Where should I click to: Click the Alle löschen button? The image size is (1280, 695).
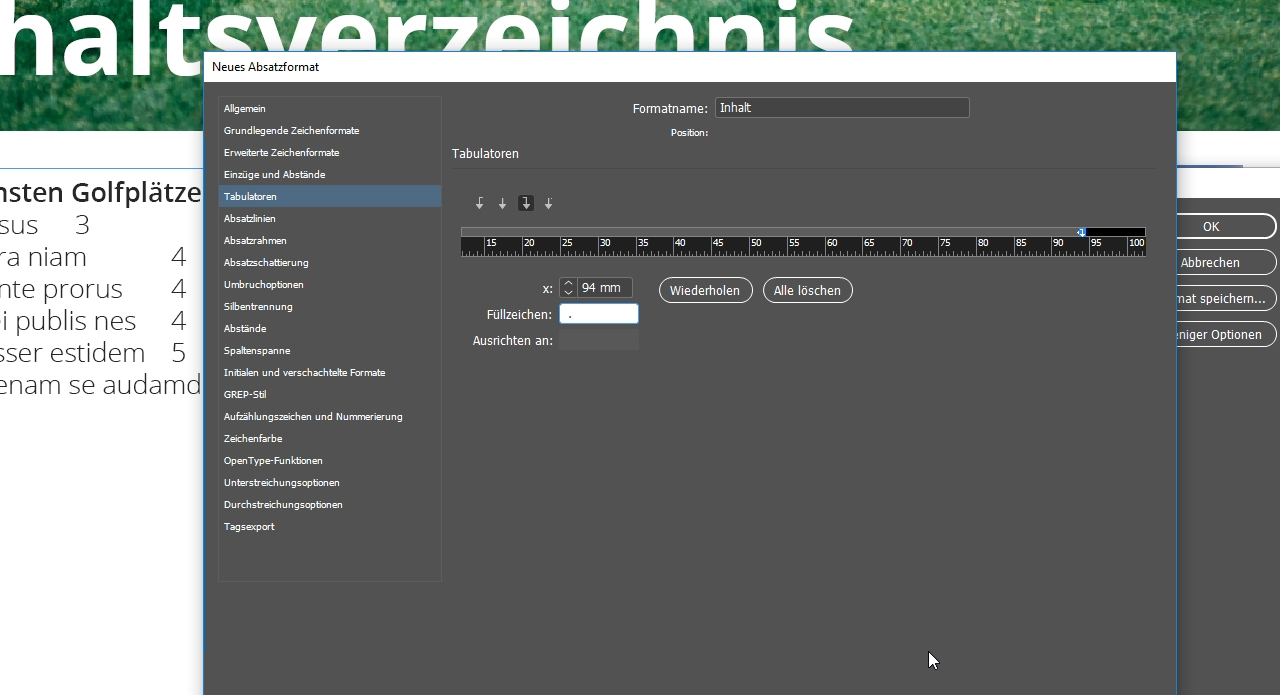[x=807, y=290]
